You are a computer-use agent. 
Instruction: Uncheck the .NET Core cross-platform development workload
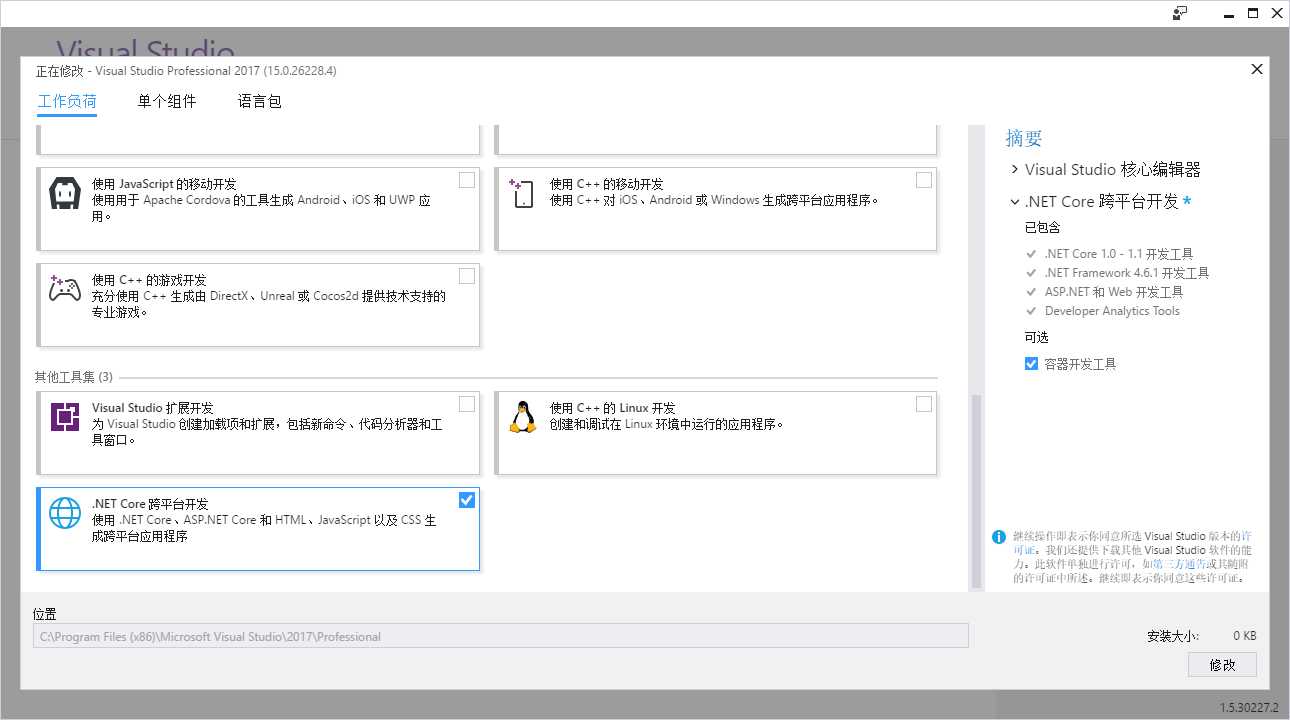coord(467,500)
